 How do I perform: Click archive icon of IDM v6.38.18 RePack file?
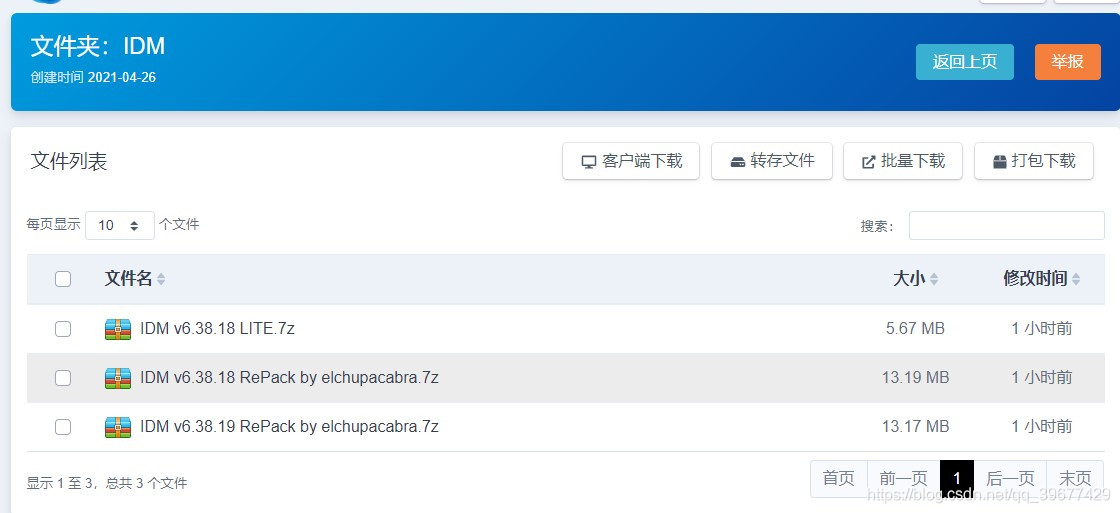click(x=118, y=378)
